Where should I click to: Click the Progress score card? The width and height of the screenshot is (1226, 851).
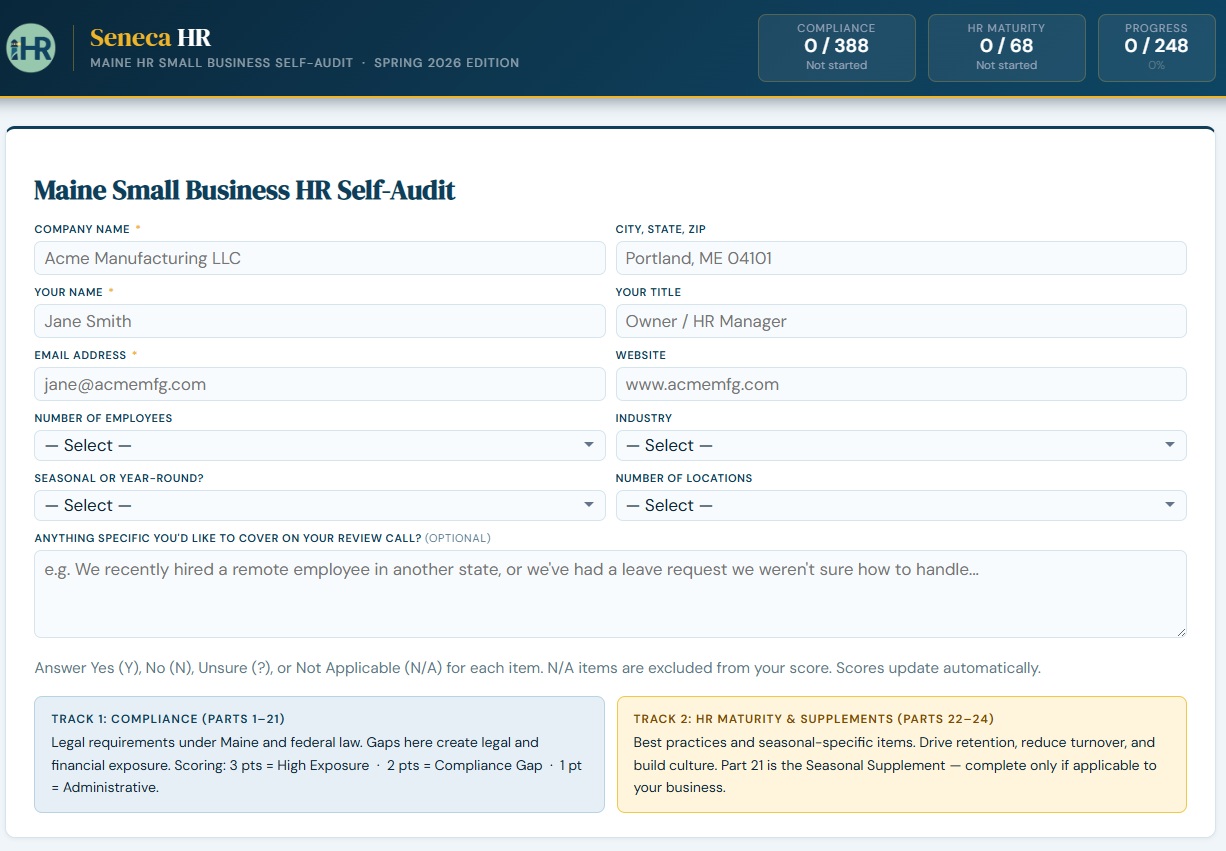pyautogui.click(x=1155, y=48)
